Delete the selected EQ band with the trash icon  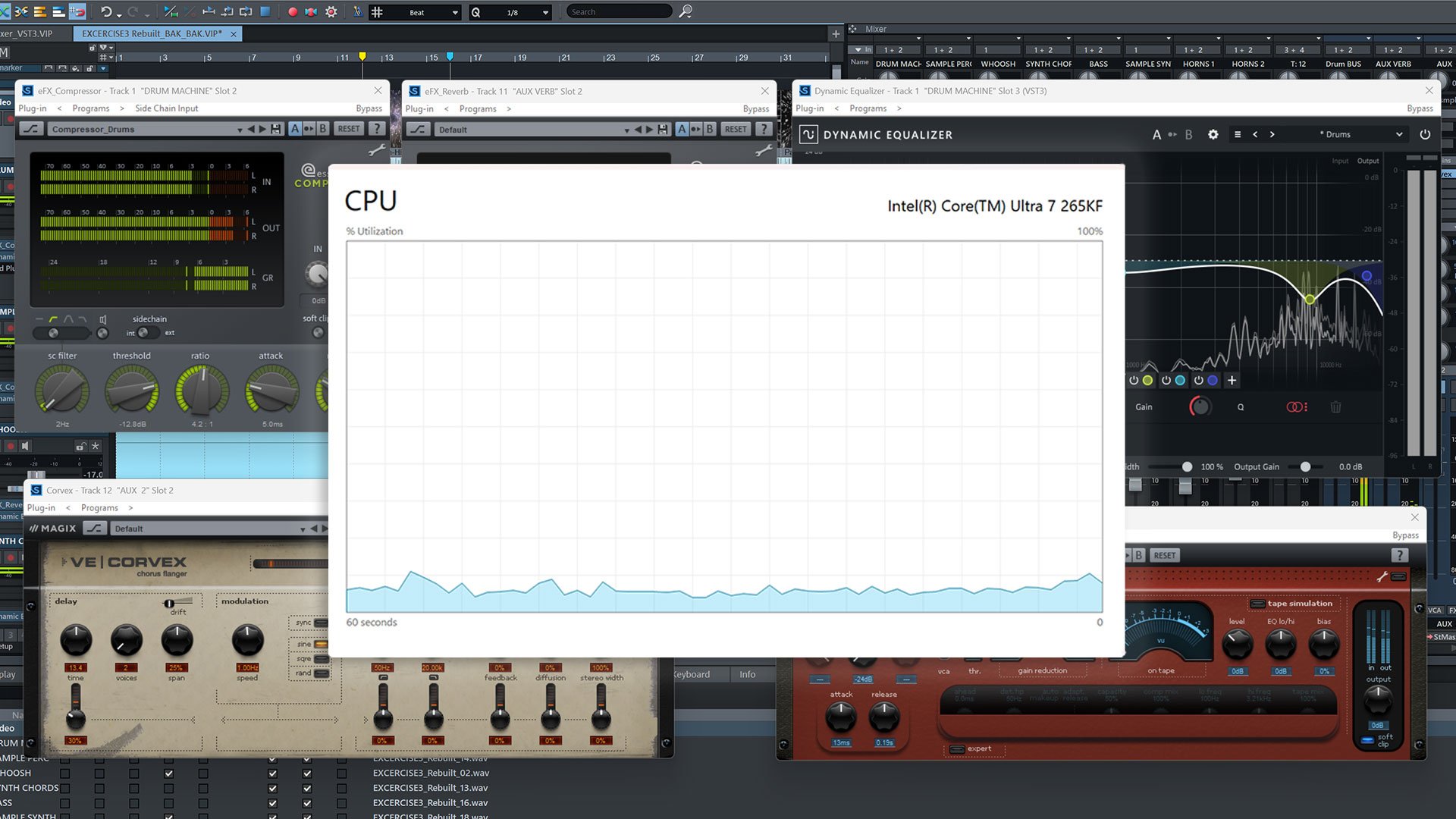(x=1335, y=407)
